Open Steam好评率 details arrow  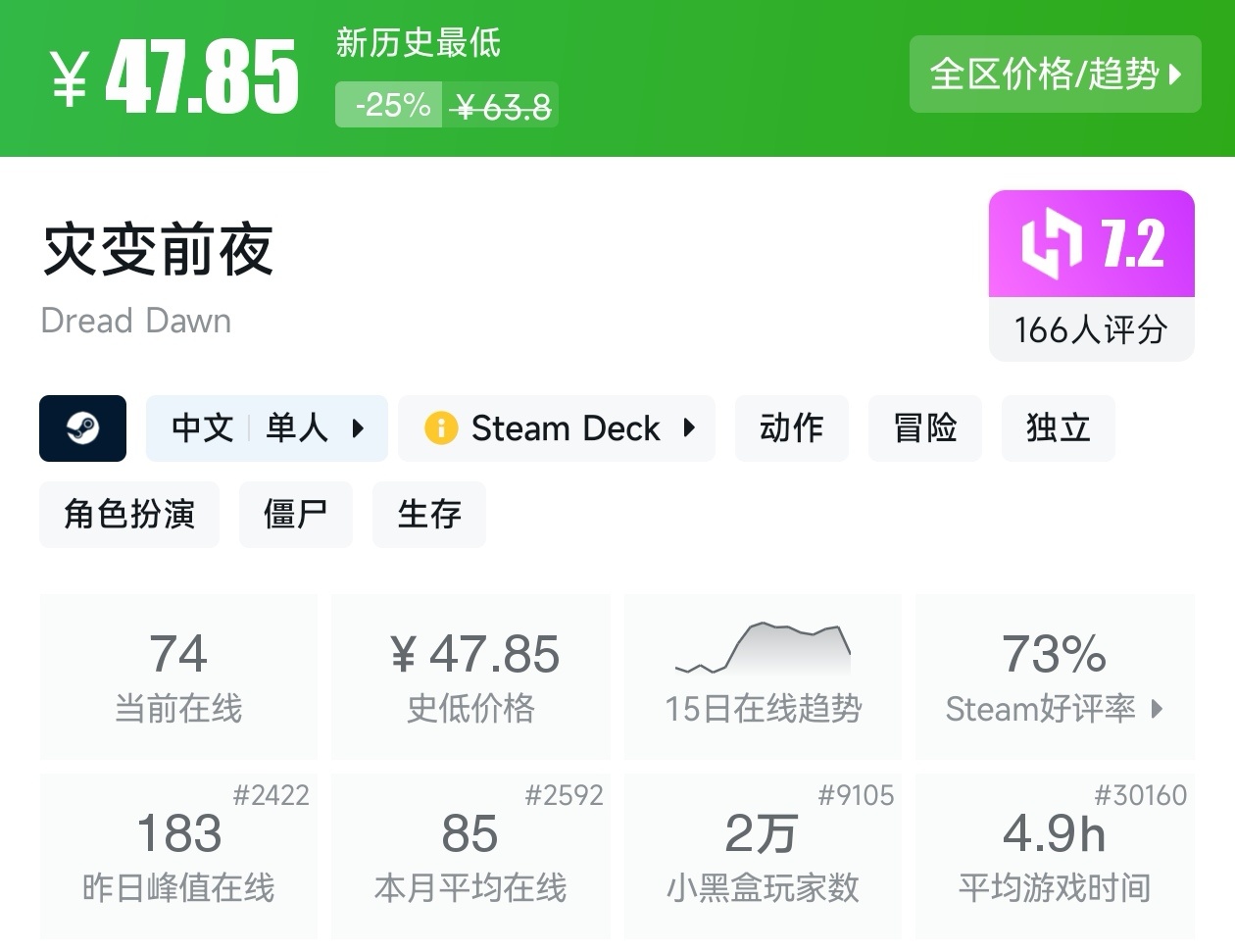(1157, 709)
